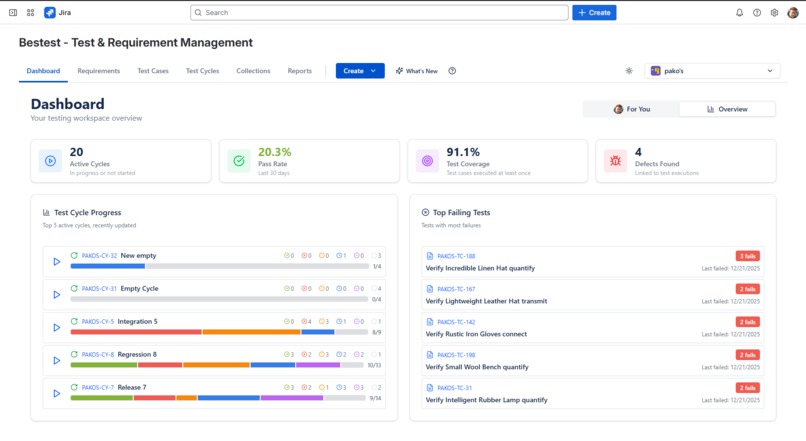Click the document icon beside PAKOS-TC-167
The image size is (806, 441).
tap(430, 289)
